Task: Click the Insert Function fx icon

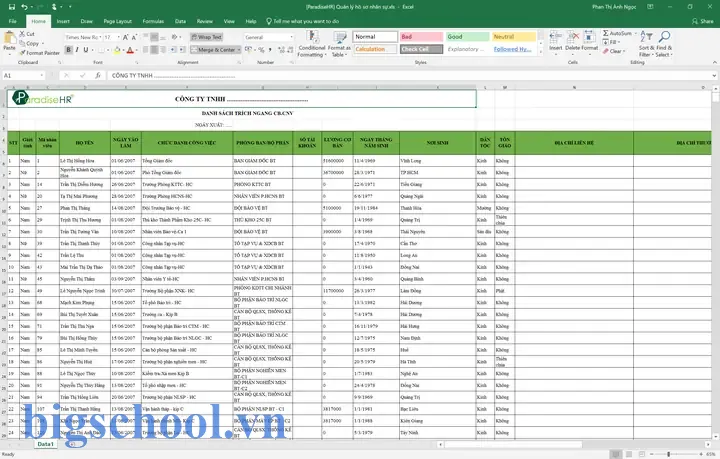Action: pos(98,75)
